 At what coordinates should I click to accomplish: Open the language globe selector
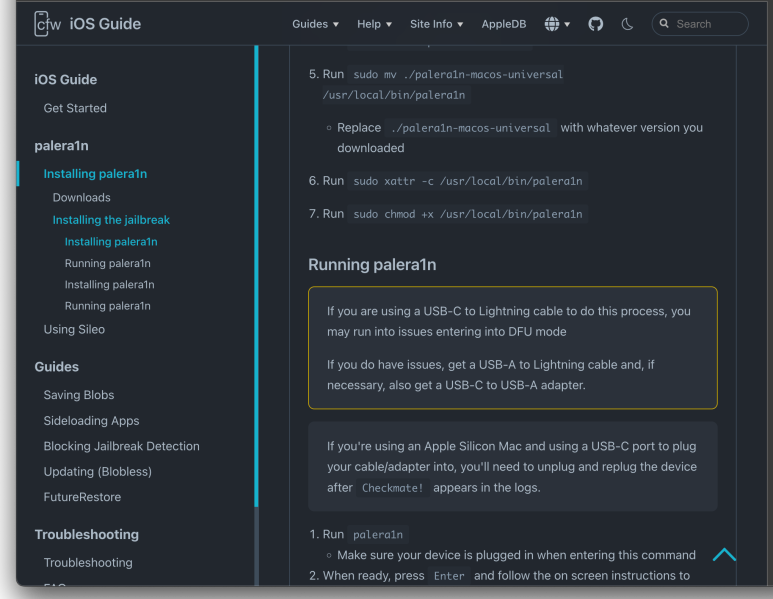[557, 24]
